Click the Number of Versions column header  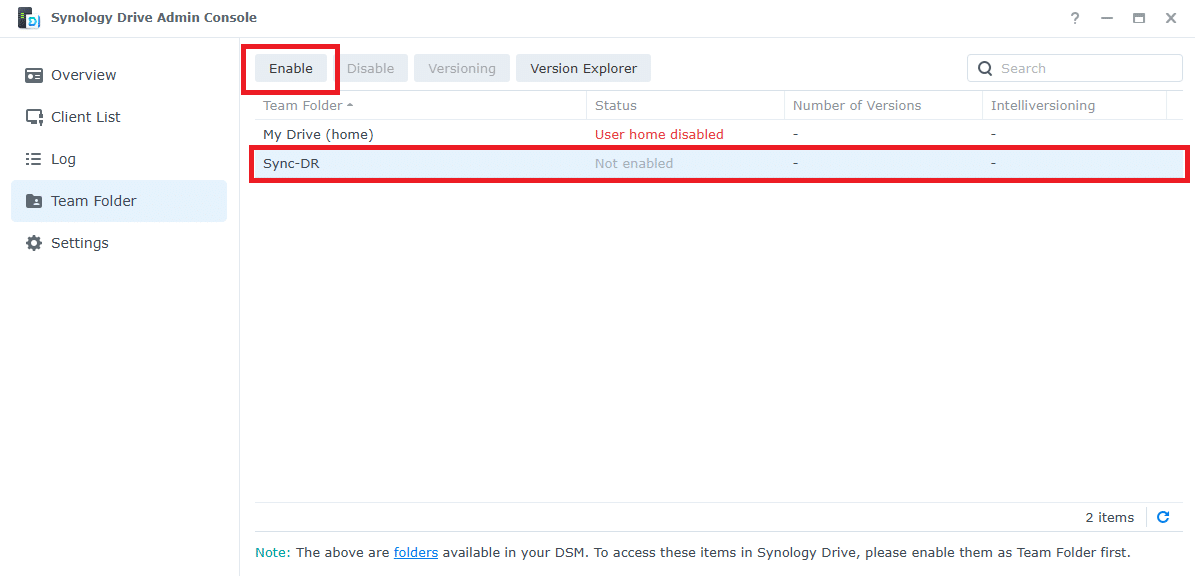883,105
